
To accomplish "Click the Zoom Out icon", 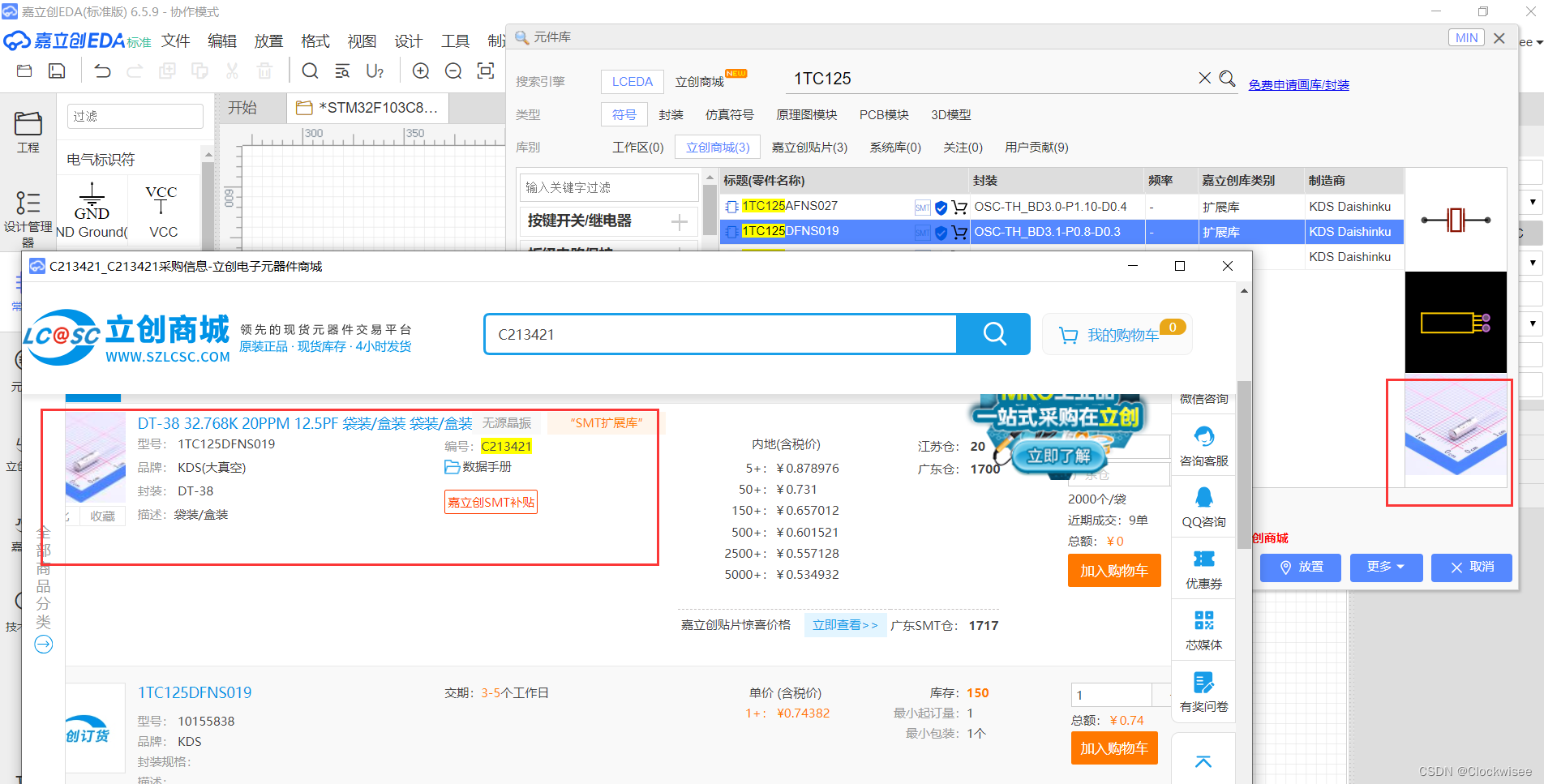I will 453,71.
